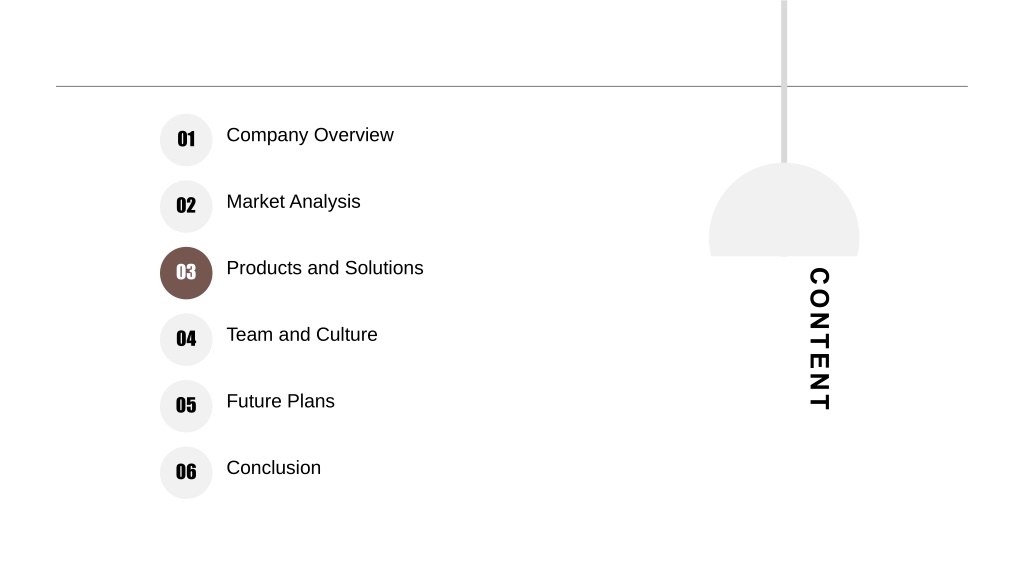
Task: Jump to Future Plans
Action: coord(280,402)
